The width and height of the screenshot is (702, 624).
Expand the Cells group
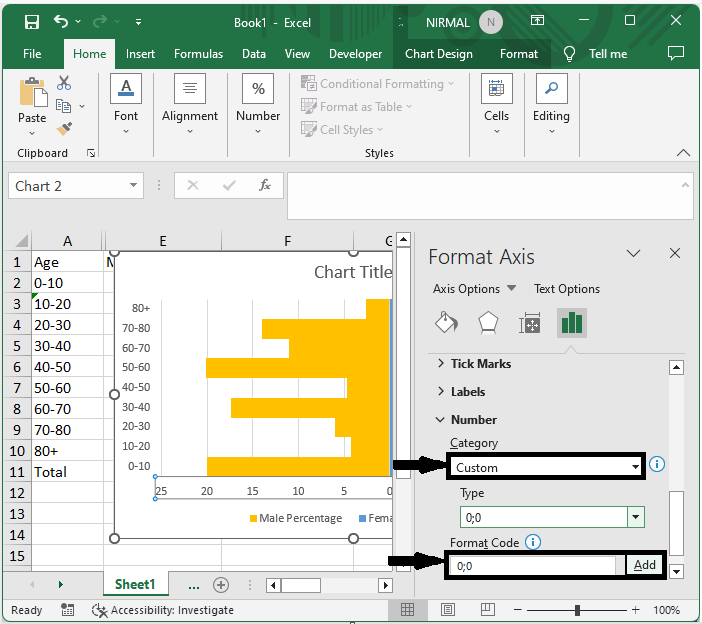497,104
